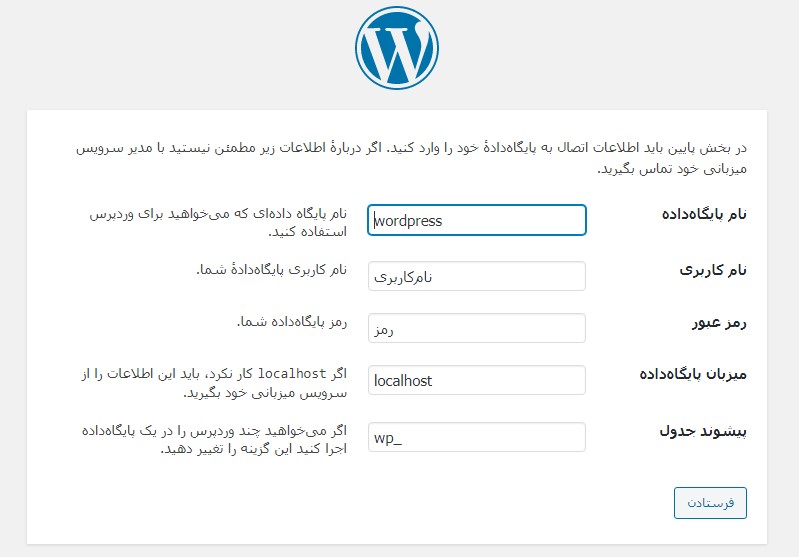Image resolution: width=799 pixels, height=557 pixels.
Task: Click the رمز پایگاه‌داده شما description
Action: [x=292, y=322]
